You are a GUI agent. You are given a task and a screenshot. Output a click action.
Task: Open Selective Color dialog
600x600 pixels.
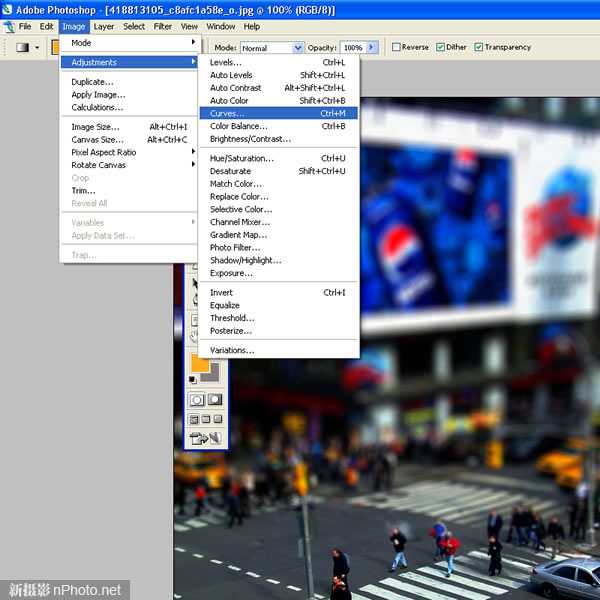click(279, 209)
